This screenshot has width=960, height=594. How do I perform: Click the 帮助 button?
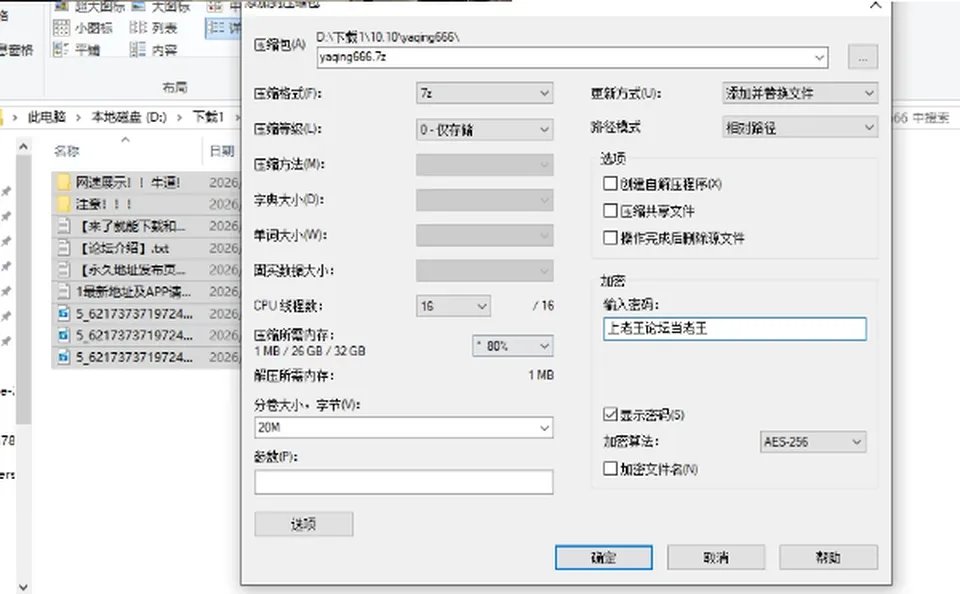(x=828, y=557)
